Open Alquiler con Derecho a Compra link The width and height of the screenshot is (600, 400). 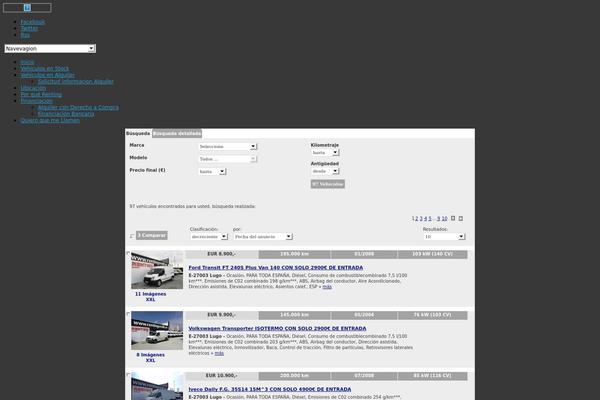[x=78, y=108]
